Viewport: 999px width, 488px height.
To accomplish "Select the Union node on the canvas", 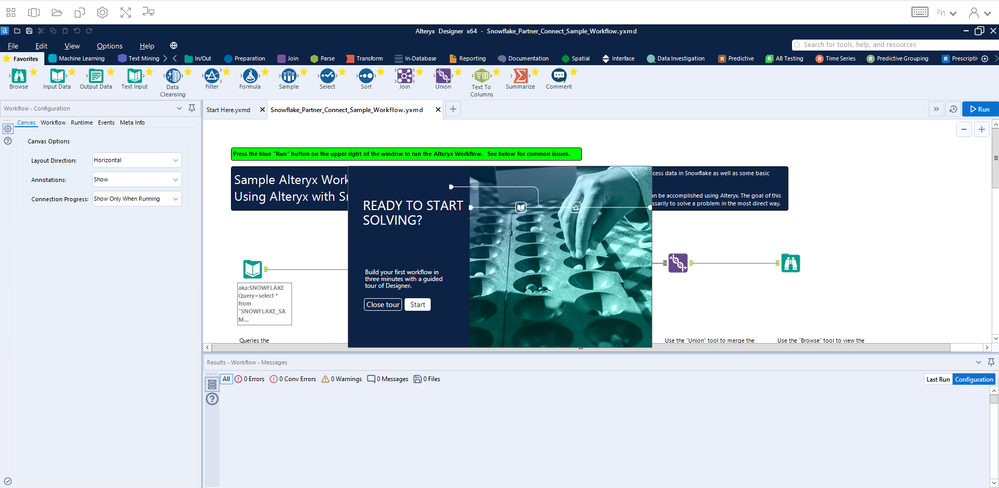I will [x=678, y=262].
